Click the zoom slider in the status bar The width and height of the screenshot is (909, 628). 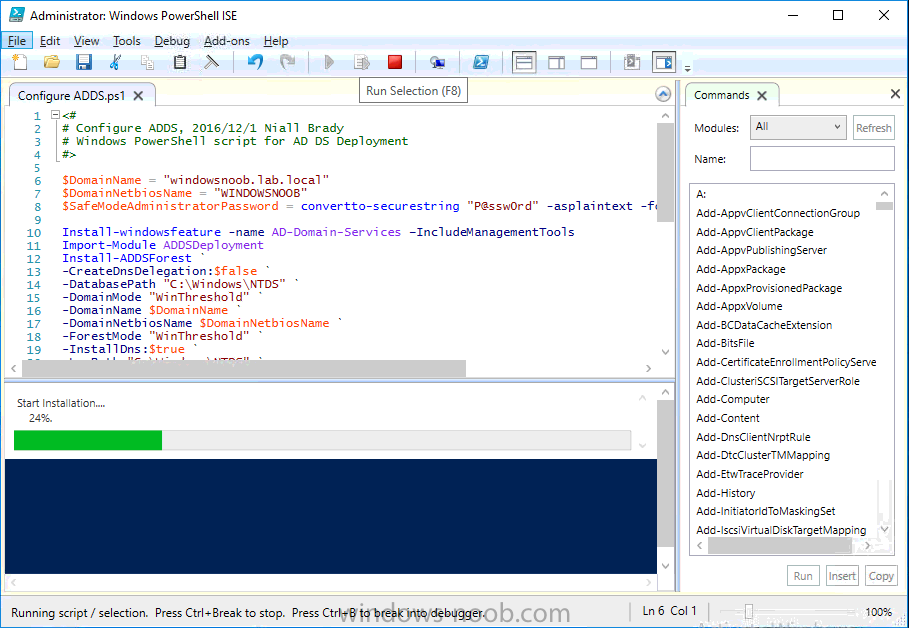tap(749, 611)
